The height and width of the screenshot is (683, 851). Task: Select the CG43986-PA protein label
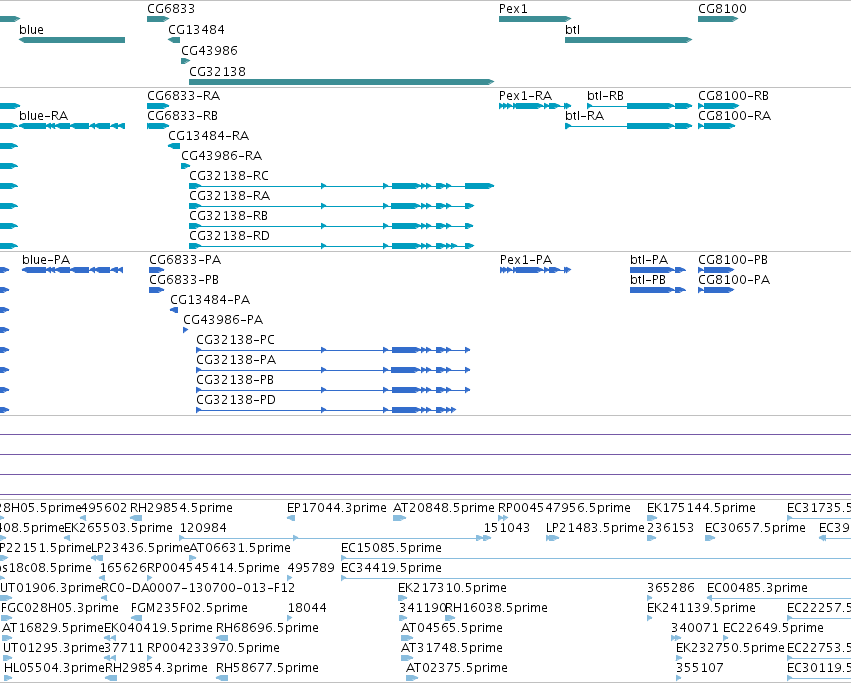[x=223, y=320]
